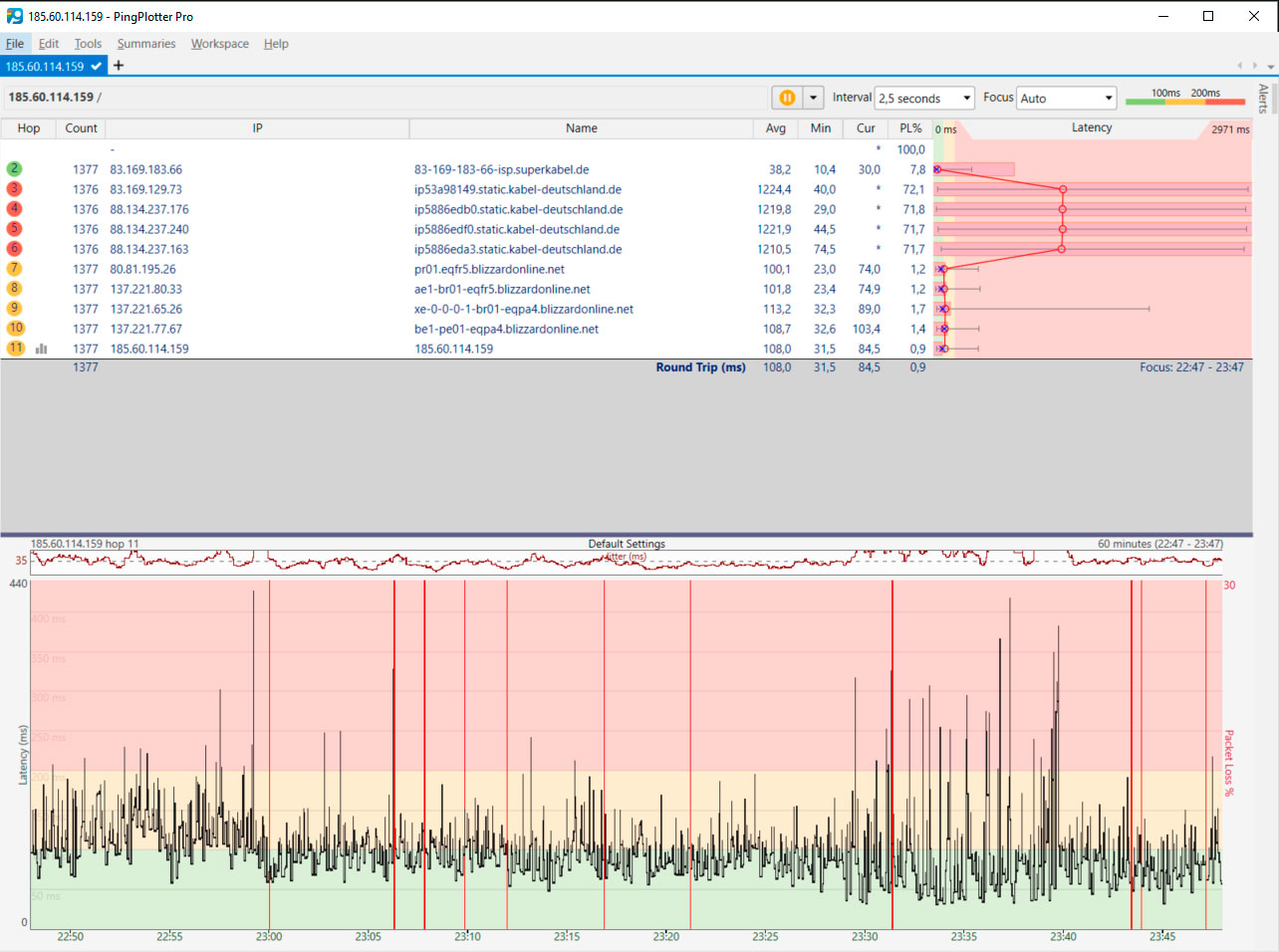Select the yellow hop 8 circle icon
Image resolution: width=1279 pixels, height=952 pixels.
(x=14, y=289)
